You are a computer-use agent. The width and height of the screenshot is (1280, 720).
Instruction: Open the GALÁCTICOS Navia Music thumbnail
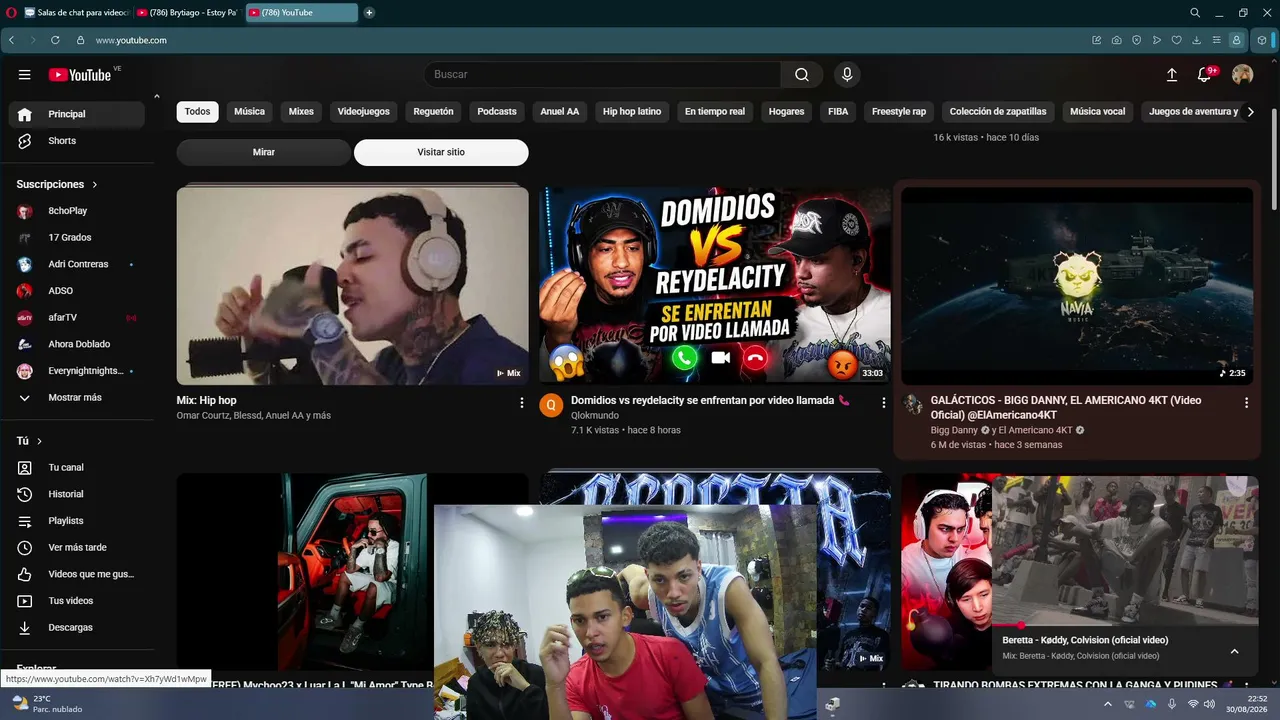(1077, 285)
